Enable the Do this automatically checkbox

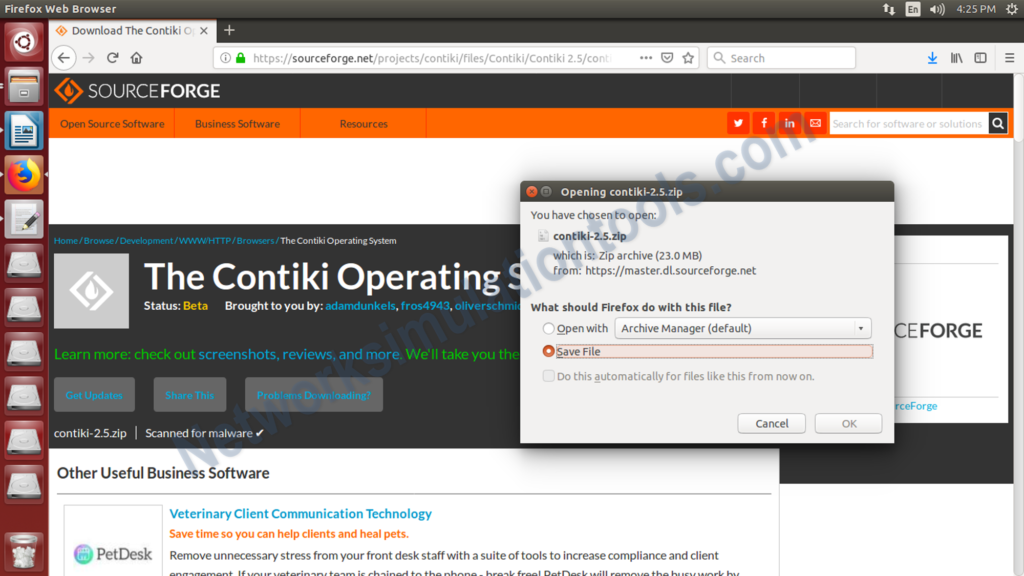pyautogui.click(x=548, y=376)
